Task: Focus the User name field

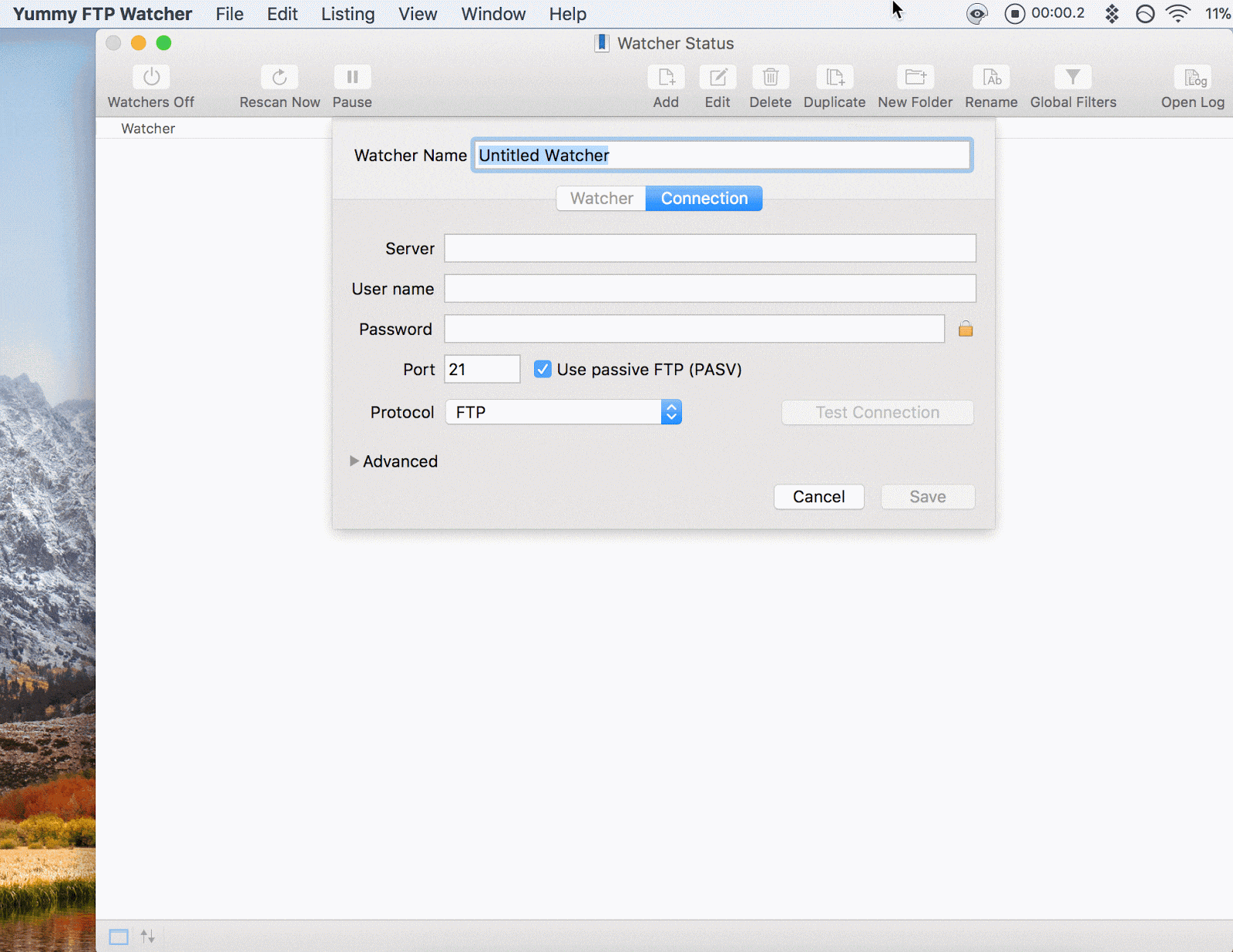Action: (710, 288)
